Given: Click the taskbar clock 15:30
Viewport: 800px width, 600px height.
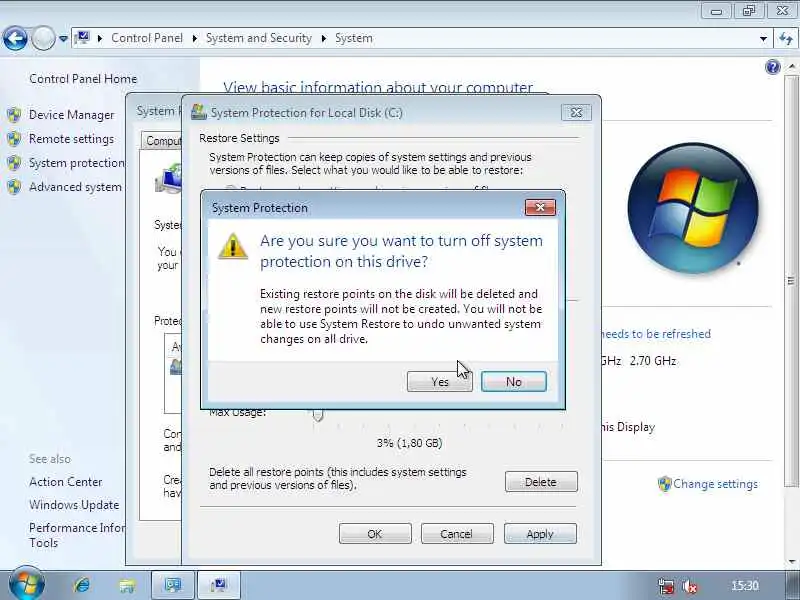Looking at the screenshot, I should (745, 585).
